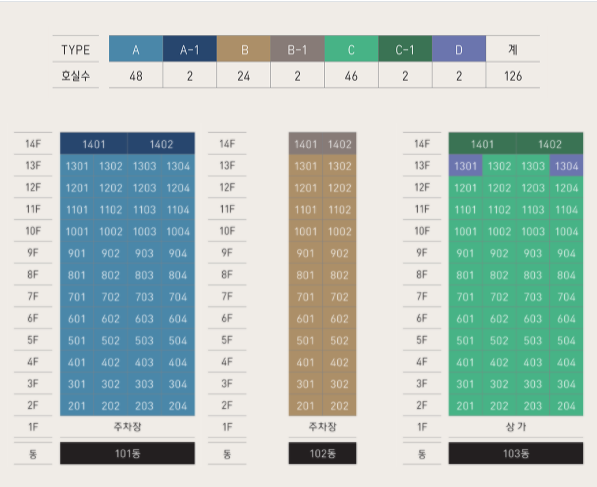The width and height of the screenshot is (597, 487).
Task: Click the TYPE row label
Action: [76, 49]
